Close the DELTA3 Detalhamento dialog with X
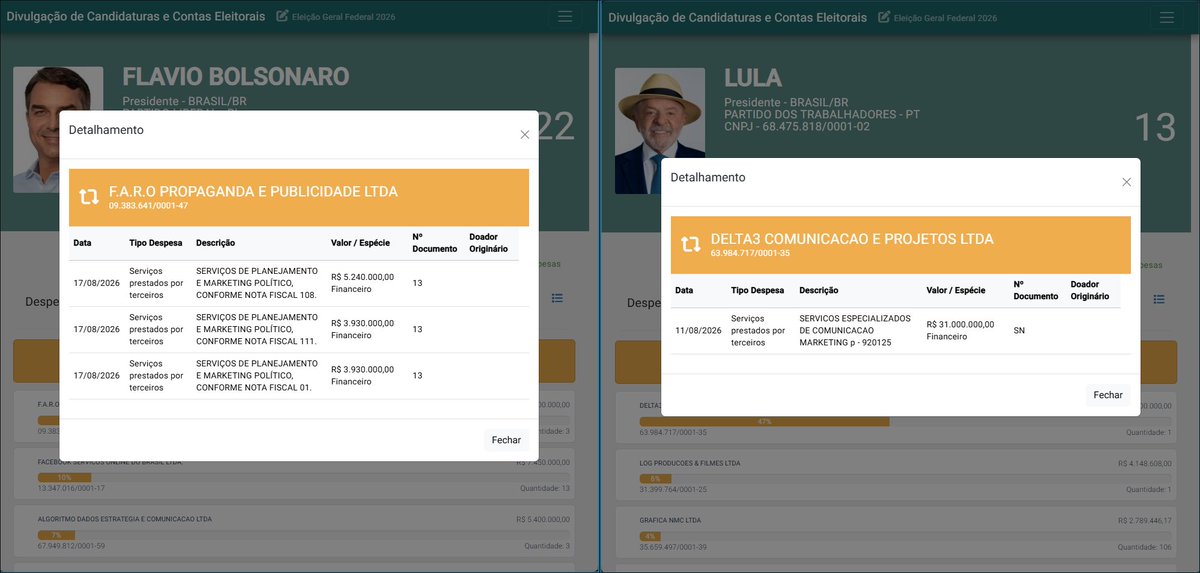This screenshot has height=573, width=1200. click(x=1127, y=182)
